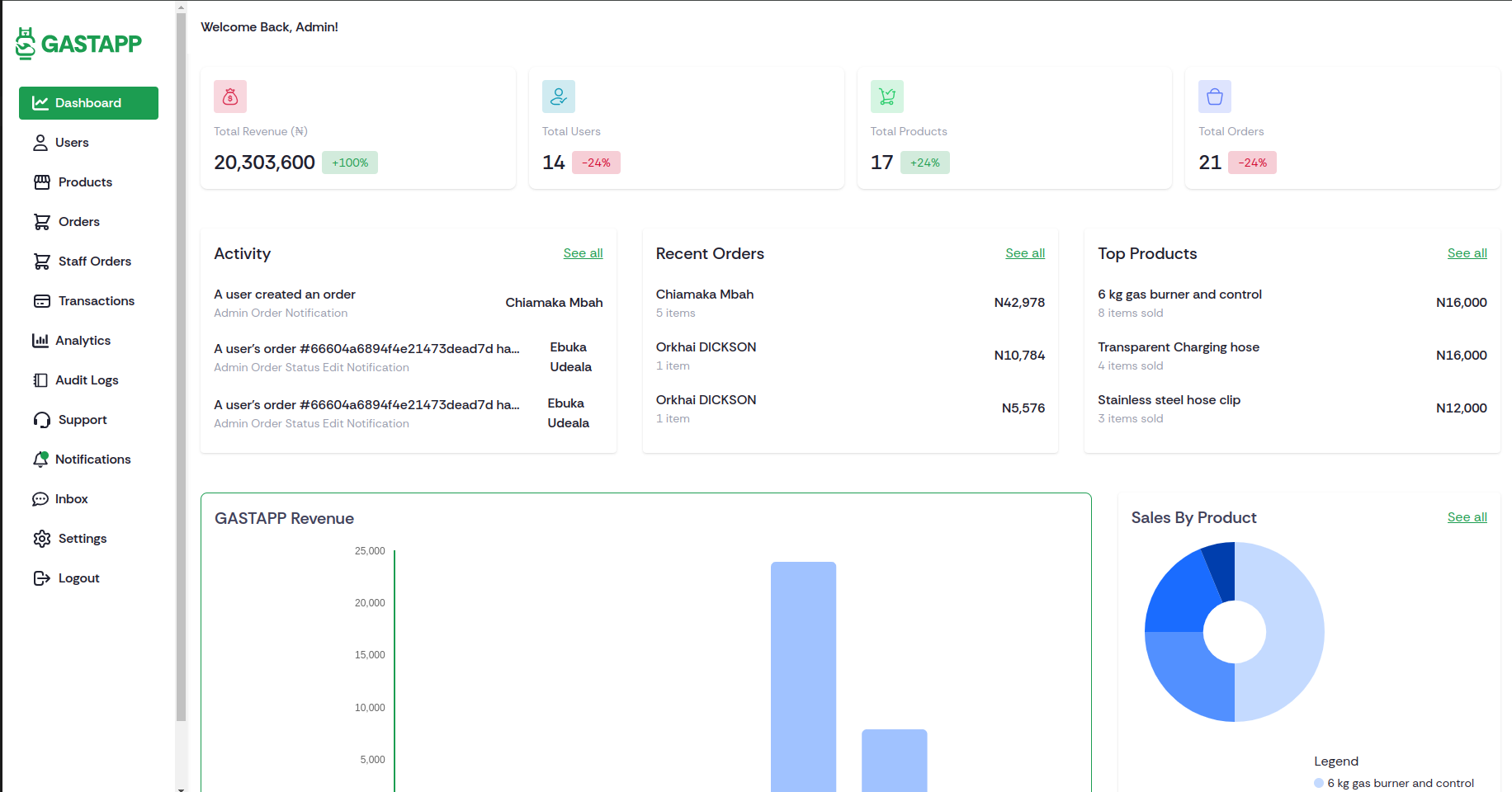Click the legend swatch for 6 kg gas burner
The height and width of the screenshot is (792, 1512).
1319,783
